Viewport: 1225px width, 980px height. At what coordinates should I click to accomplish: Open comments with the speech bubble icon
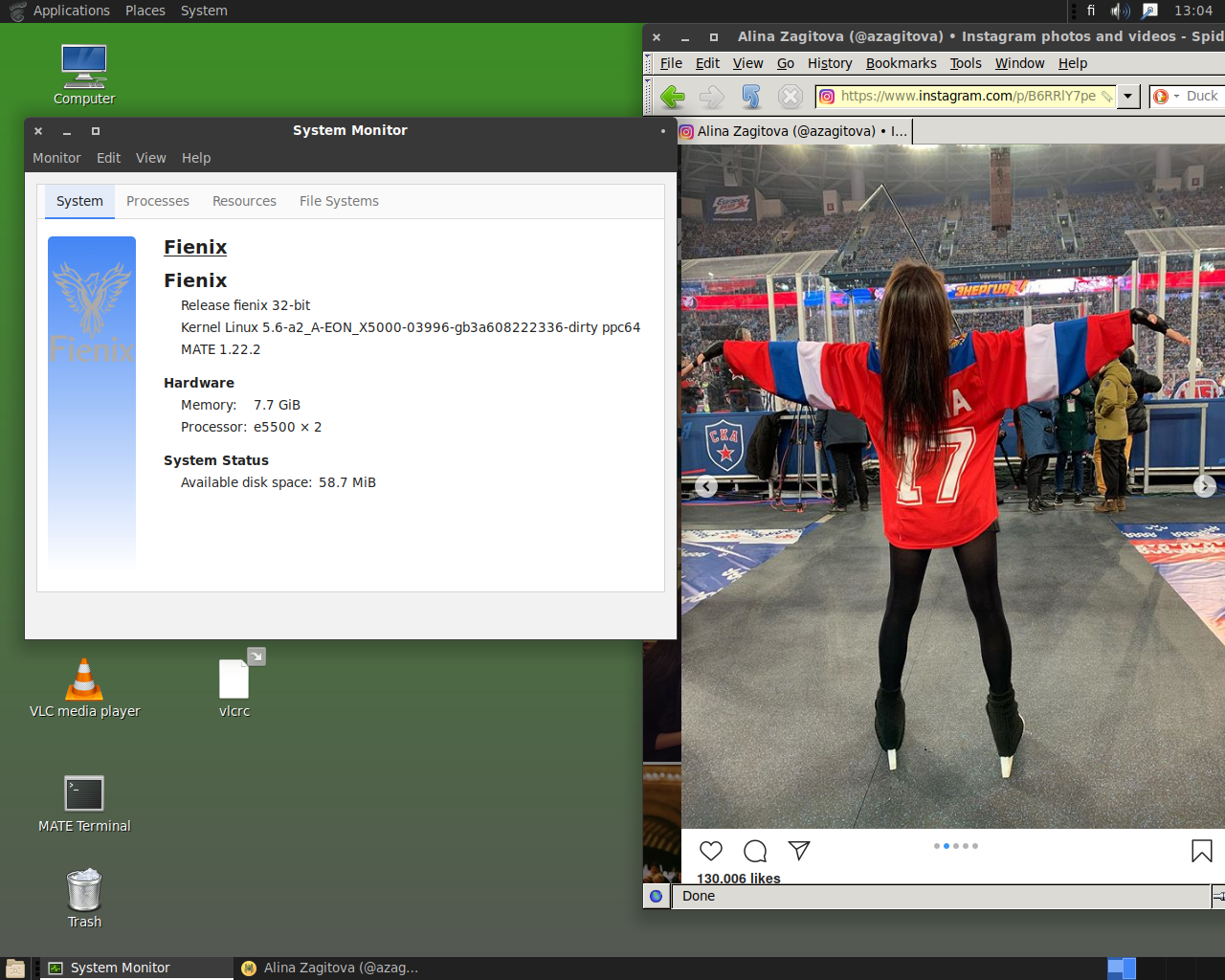click(x=755, y=851)
